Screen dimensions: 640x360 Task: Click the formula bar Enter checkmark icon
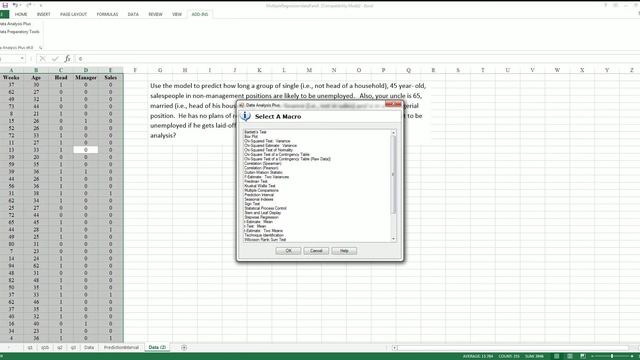click(x=55, y=59)
